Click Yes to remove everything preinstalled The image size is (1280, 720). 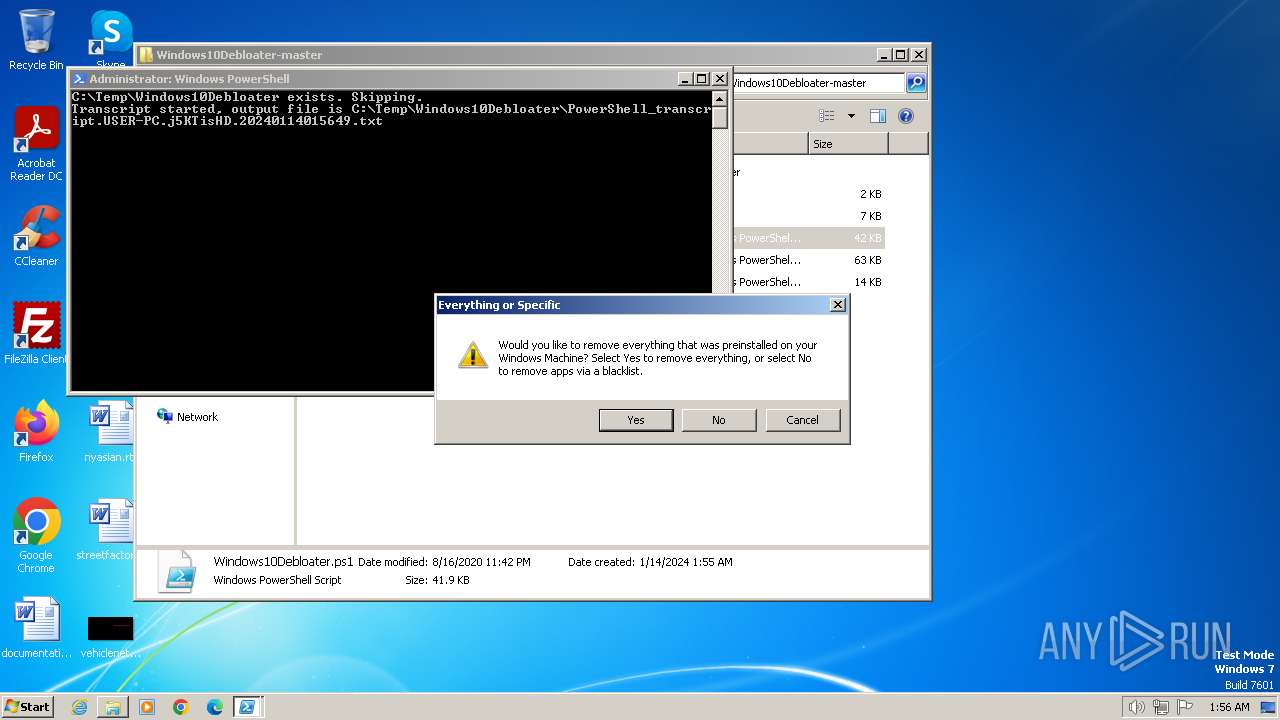point(636,420)
